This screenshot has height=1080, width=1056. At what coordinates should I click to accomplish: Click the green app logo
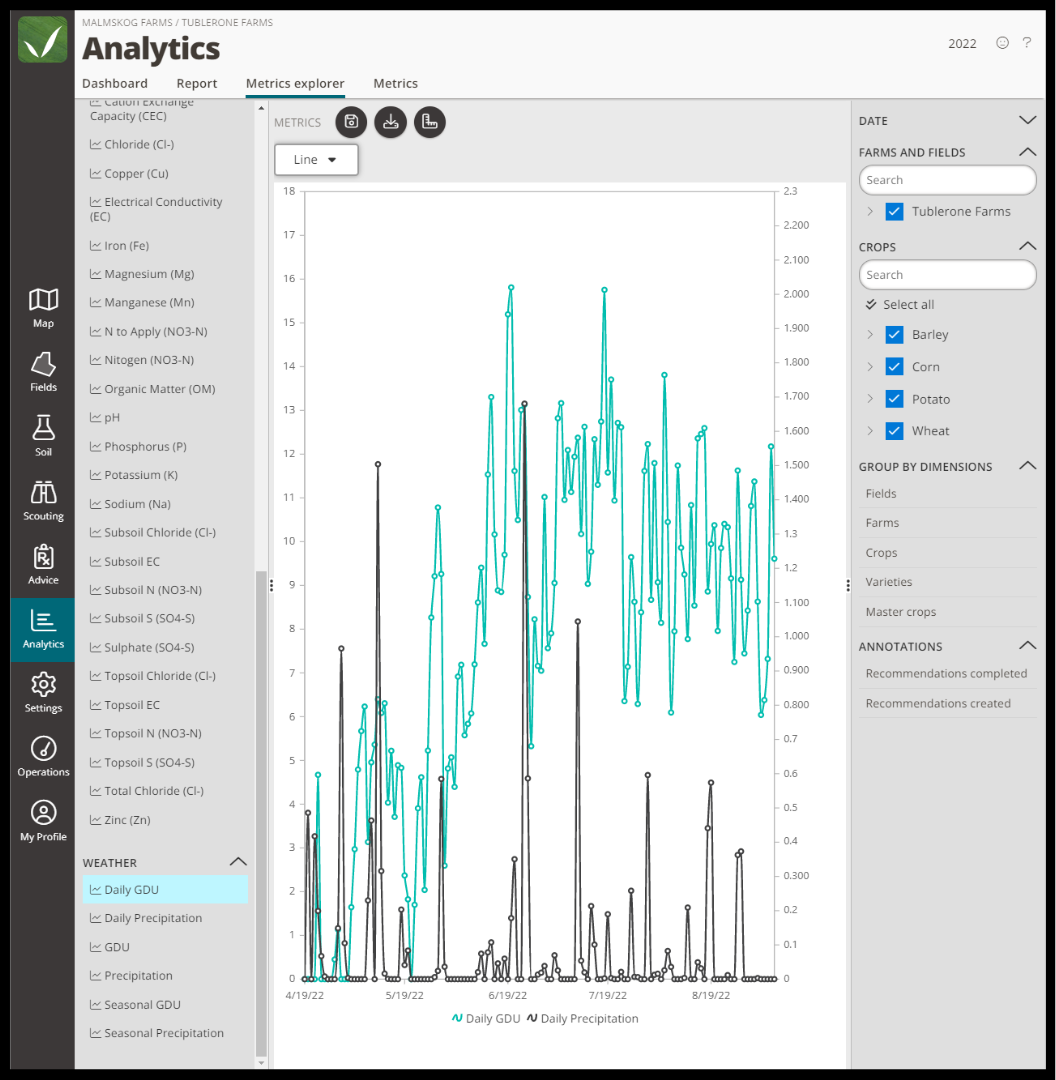point(43,39)
